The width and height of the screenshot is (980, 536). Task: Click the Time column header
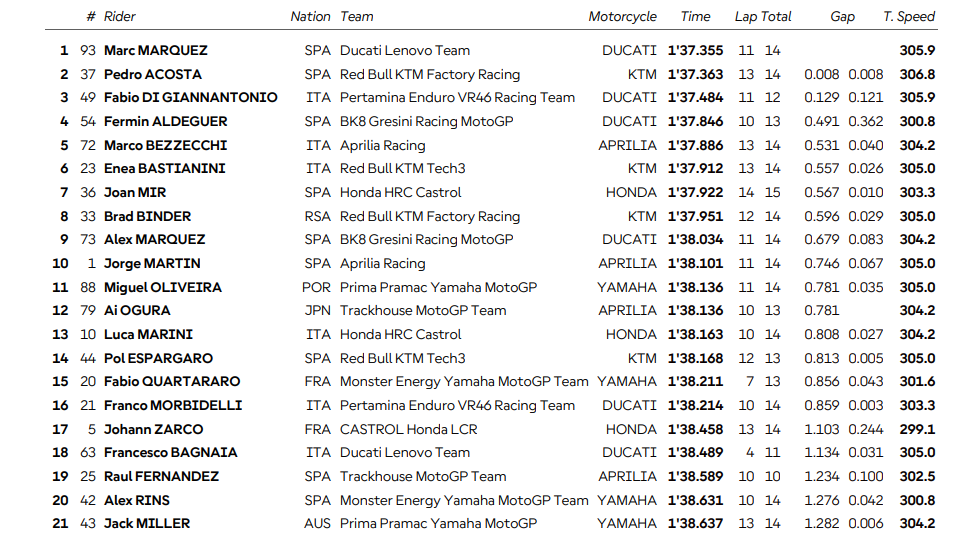(x=695, y=16)
